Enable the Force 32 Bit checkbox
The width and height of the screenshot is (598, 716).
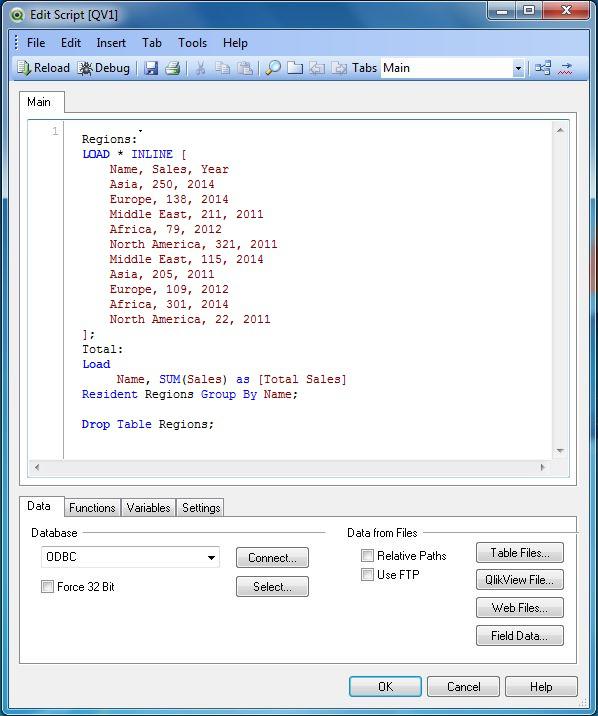tap(47, 586)
